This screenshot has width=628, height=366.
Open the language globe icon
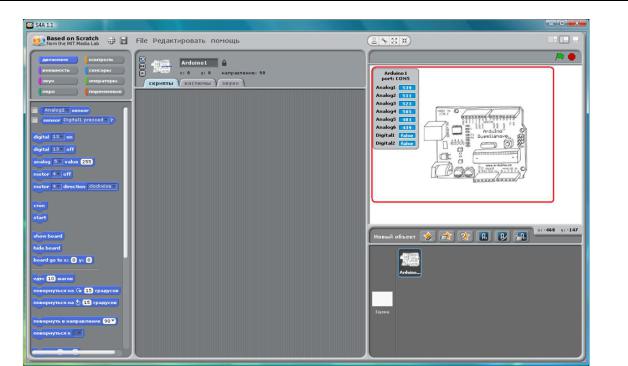[x=111, y=40]
